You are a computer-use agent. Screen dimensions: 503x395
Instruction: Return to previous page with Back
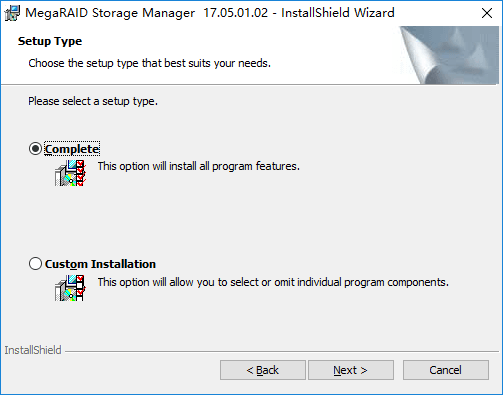click(263, 370)
